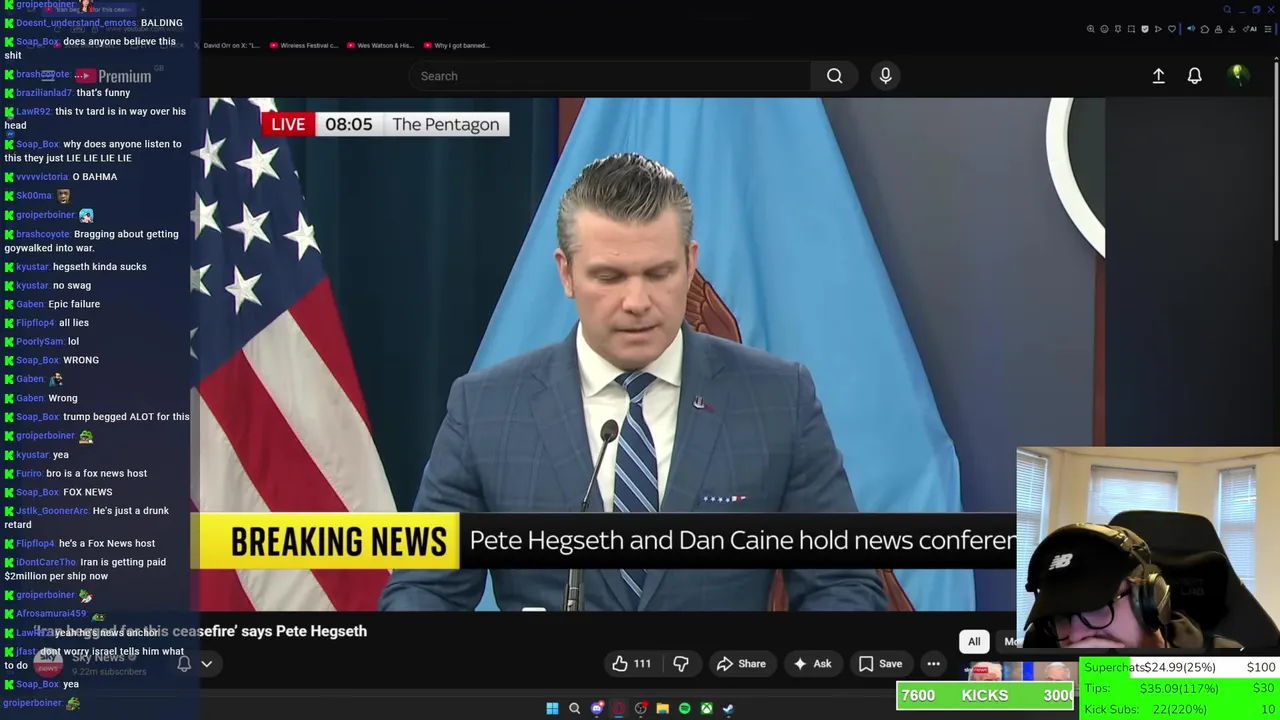Open Xbox app from the taskbar
Screen dimensions: 1280x720
coord(706,709)
